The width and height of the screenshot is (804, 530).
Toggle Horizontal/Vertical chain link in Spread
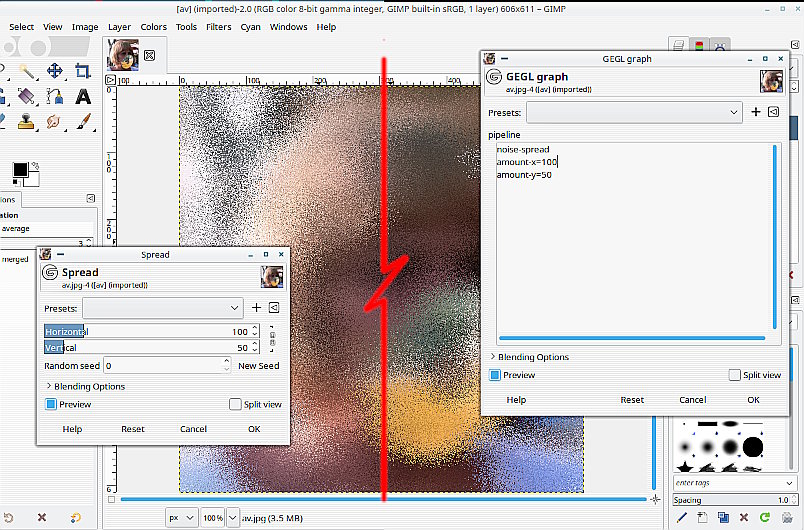click(x=272, y=339)
